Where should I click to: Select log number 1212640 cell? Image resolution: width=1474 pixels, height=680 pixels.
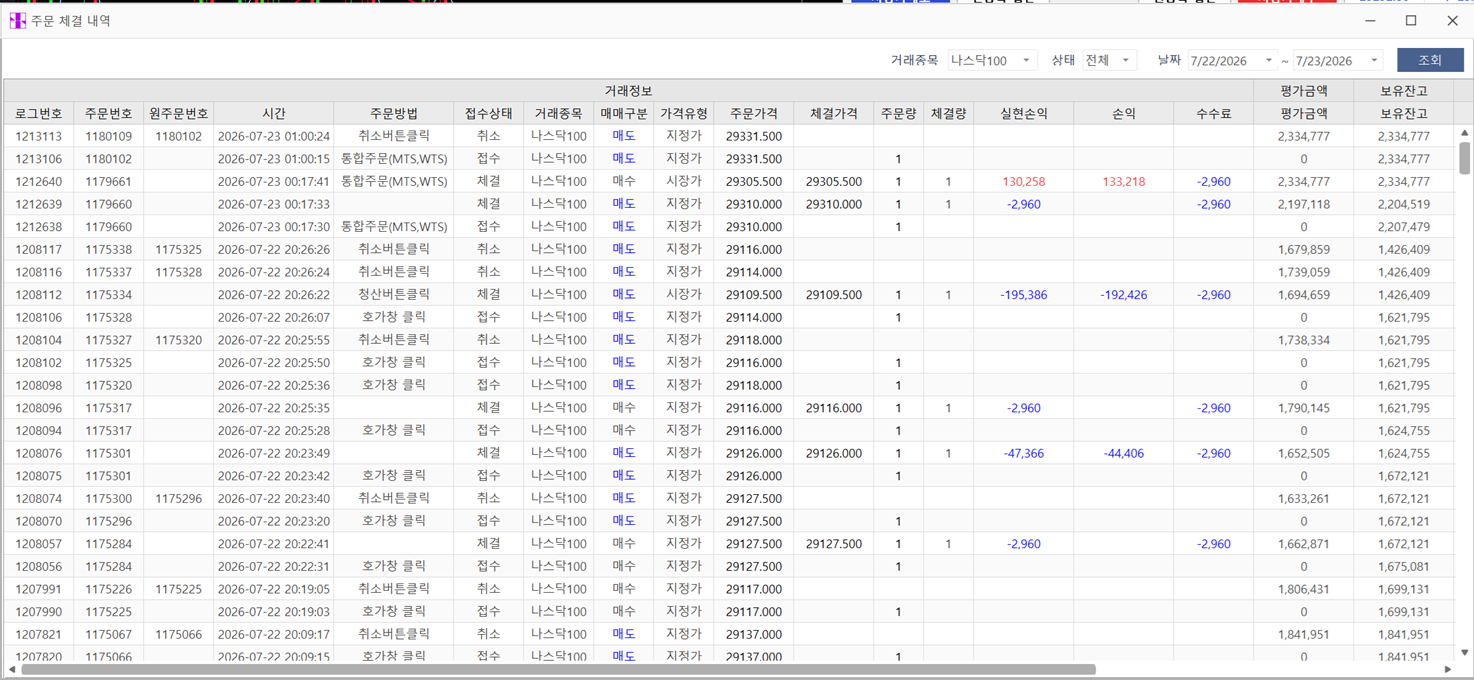(x=39, y=181)
